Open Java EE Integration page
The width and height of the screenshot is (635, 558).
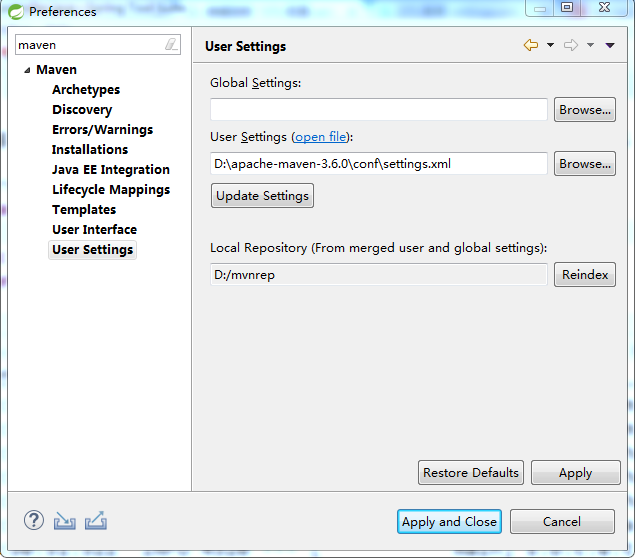[x=111, y=169]
